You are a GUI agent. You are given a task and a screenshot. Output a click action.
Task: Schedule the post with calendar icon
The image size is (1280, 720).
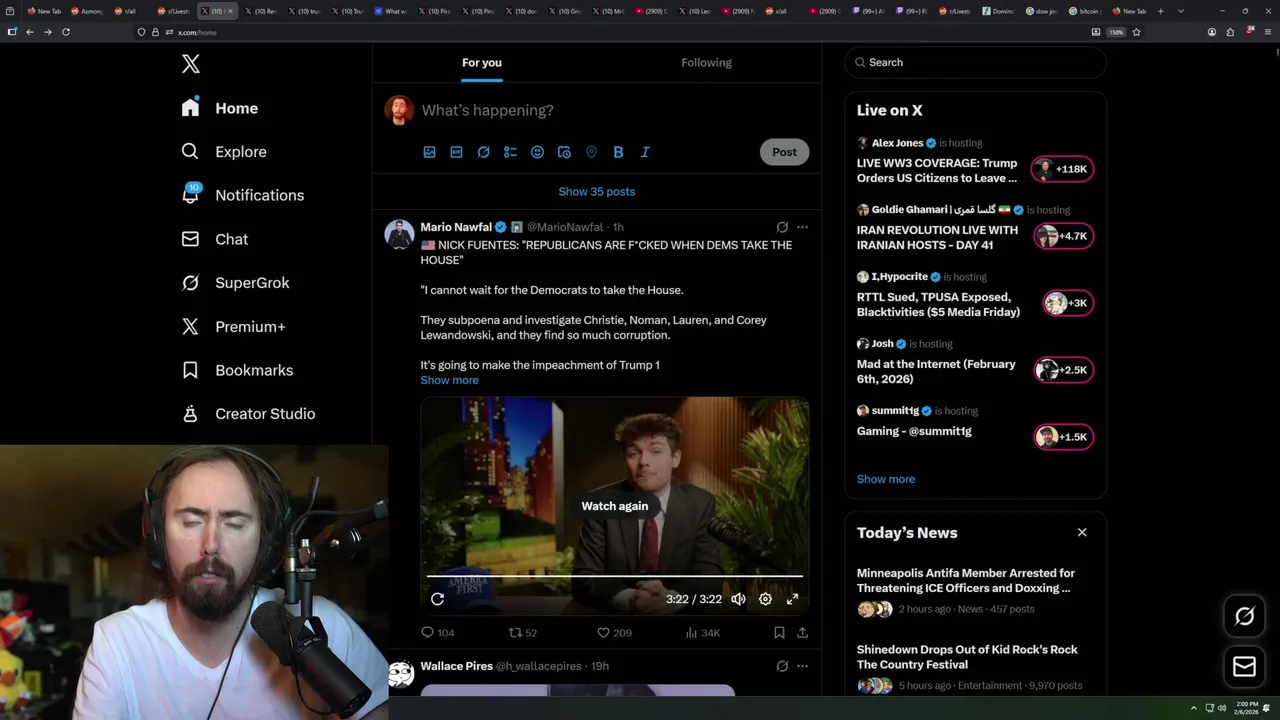pos(564,152)
